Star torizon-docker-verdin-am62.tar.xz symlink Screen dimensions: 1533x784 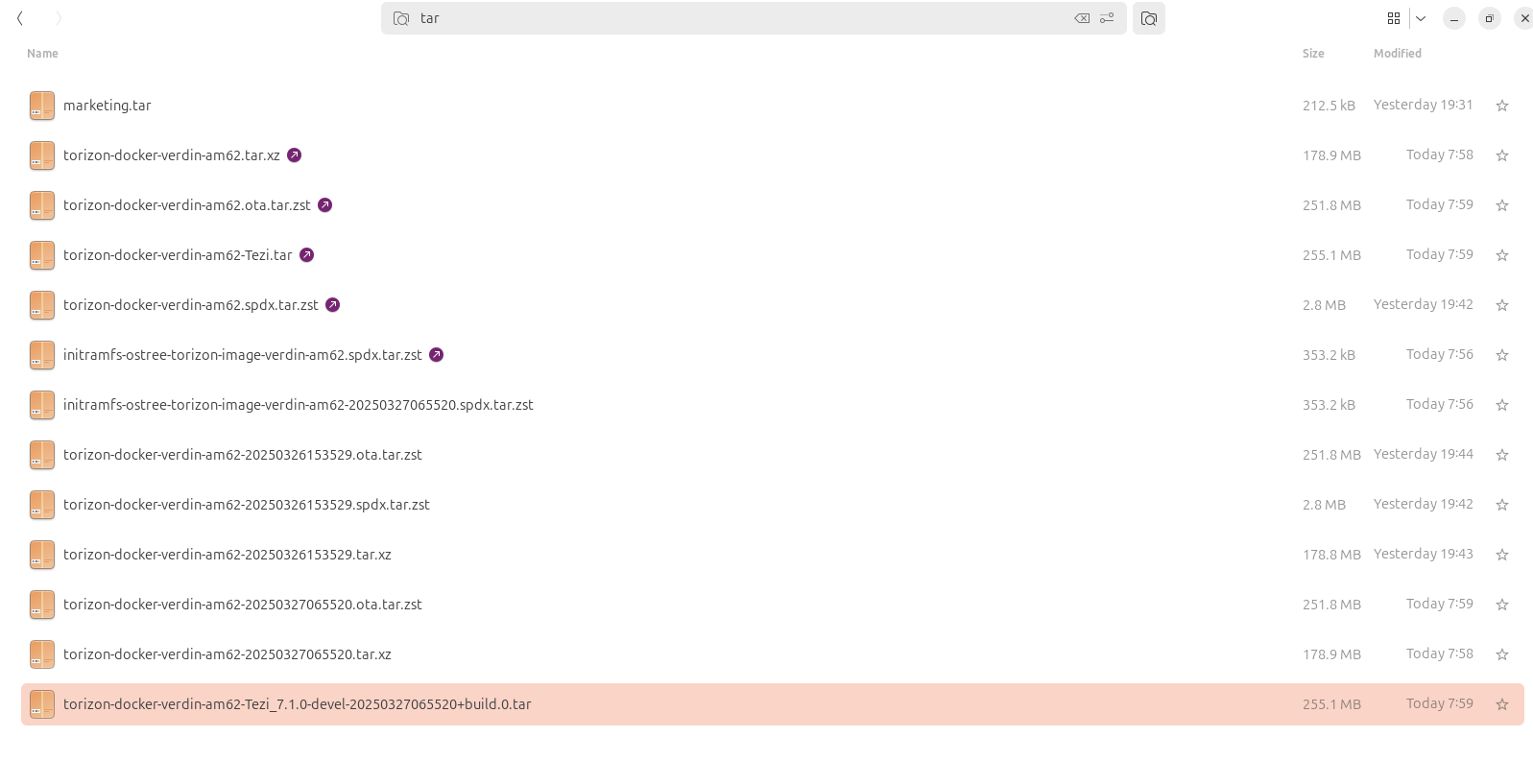coord(1502,155)
